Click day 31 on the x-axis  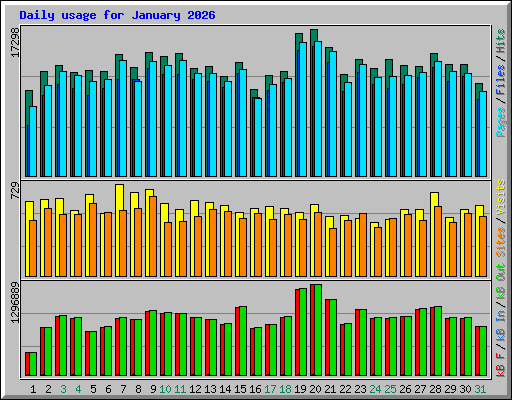coord(480,389)
